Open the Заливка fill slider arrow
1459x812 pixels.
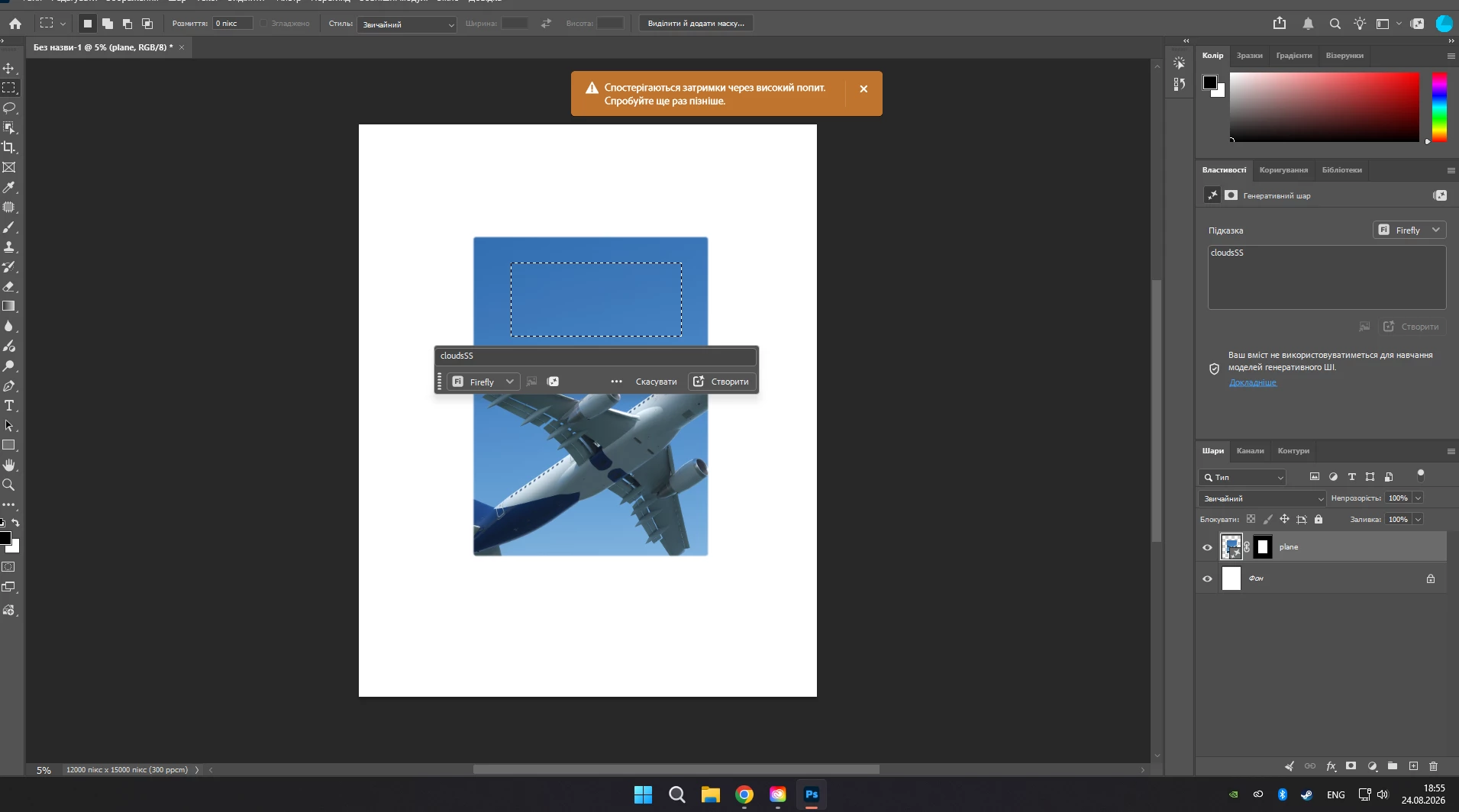coord(1418,520)
